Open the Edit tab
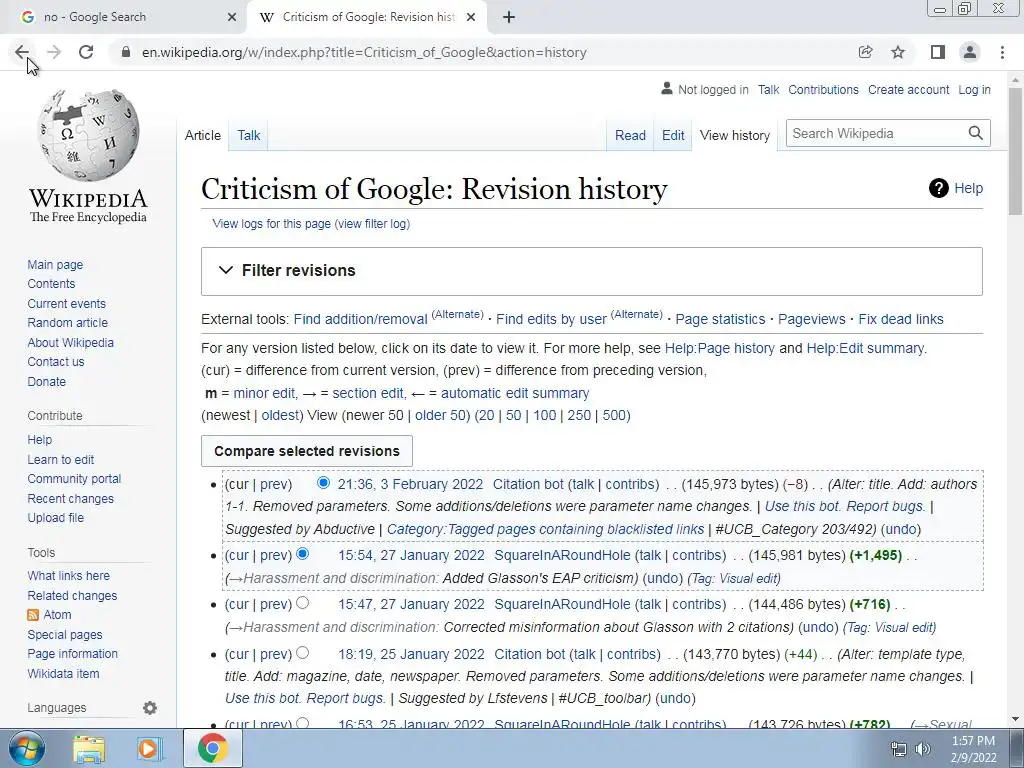Image resolution: width=1024 pixels, height=768 pixels. point(673,135)
